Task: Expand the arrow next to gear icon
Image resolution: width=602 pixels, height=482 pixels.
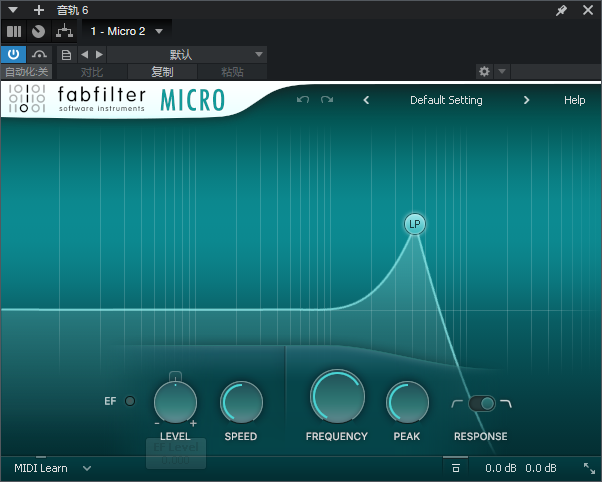Action: (x=502, y=71)
